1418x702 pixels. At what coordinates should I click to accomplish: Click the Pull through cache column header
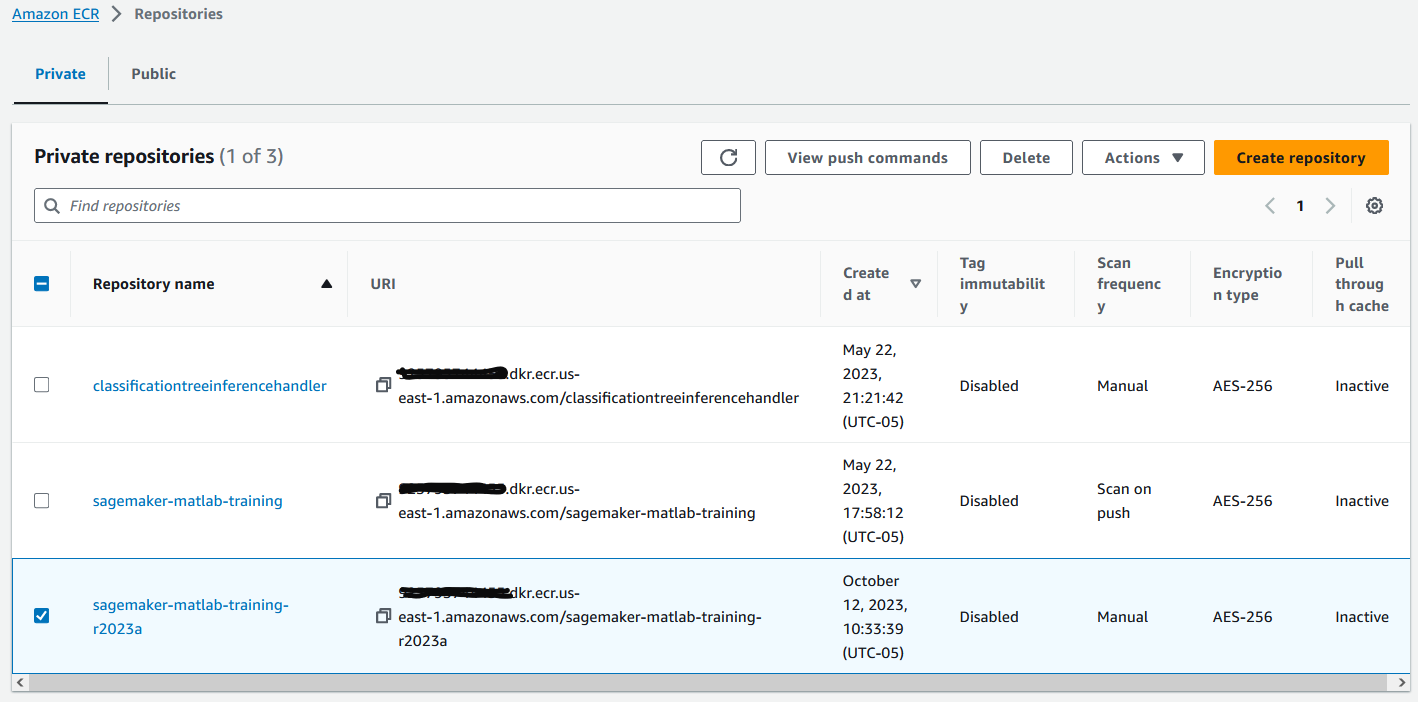point(1362,284)
